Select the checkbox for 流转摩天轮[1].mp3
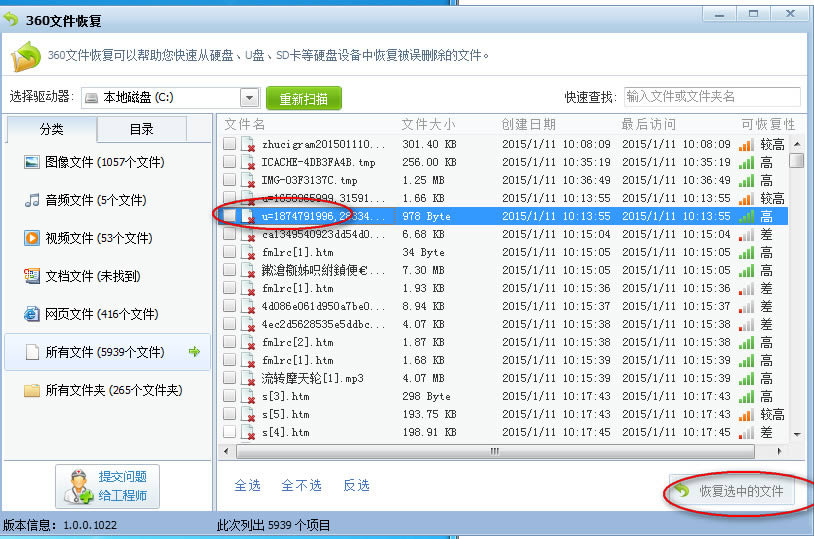Image resolution: width=814 pixels, height=539 pixels. pos(230,378)
